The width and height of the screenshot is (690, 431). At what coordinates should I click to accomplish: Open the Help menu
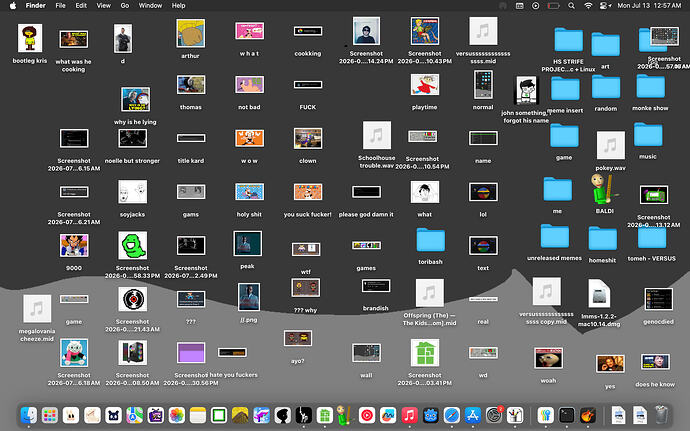[178, 6]
